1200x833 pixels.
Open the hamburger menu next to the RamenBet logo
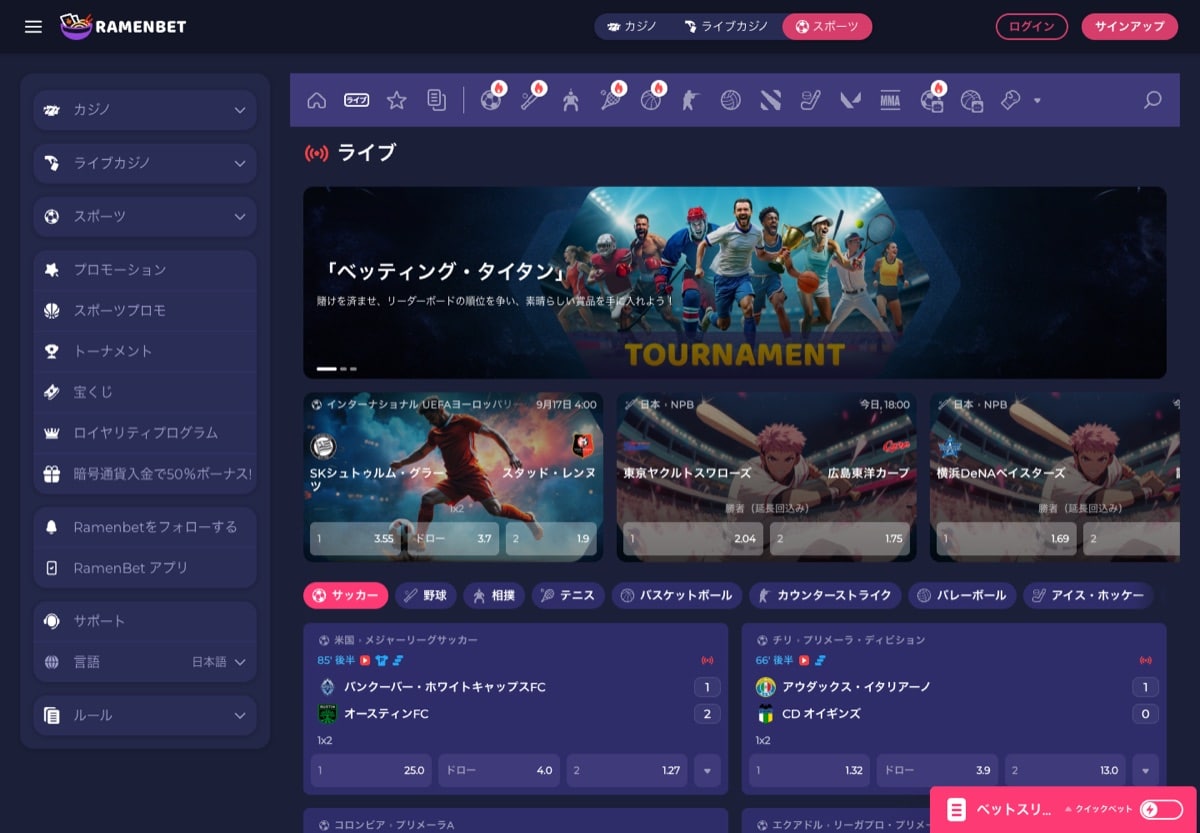pyautogui.click(x=33, y=27)
